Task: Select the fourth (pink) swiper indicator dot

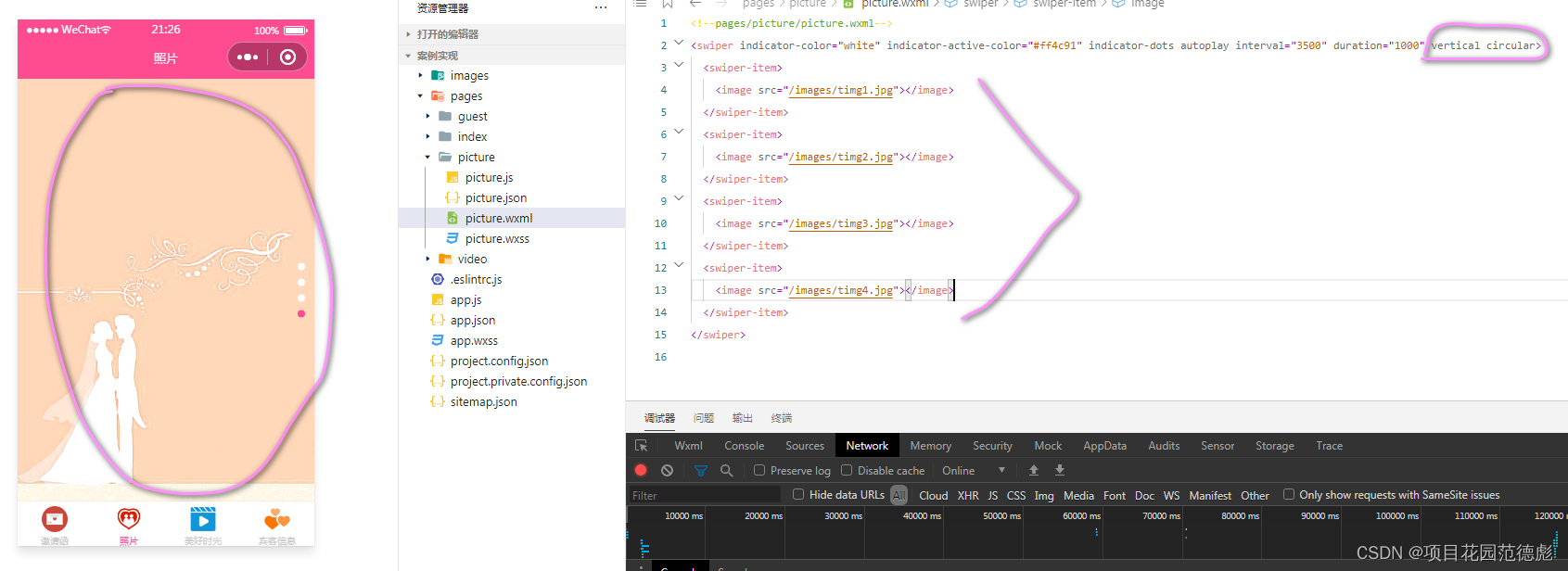Action: coord(301,313)
